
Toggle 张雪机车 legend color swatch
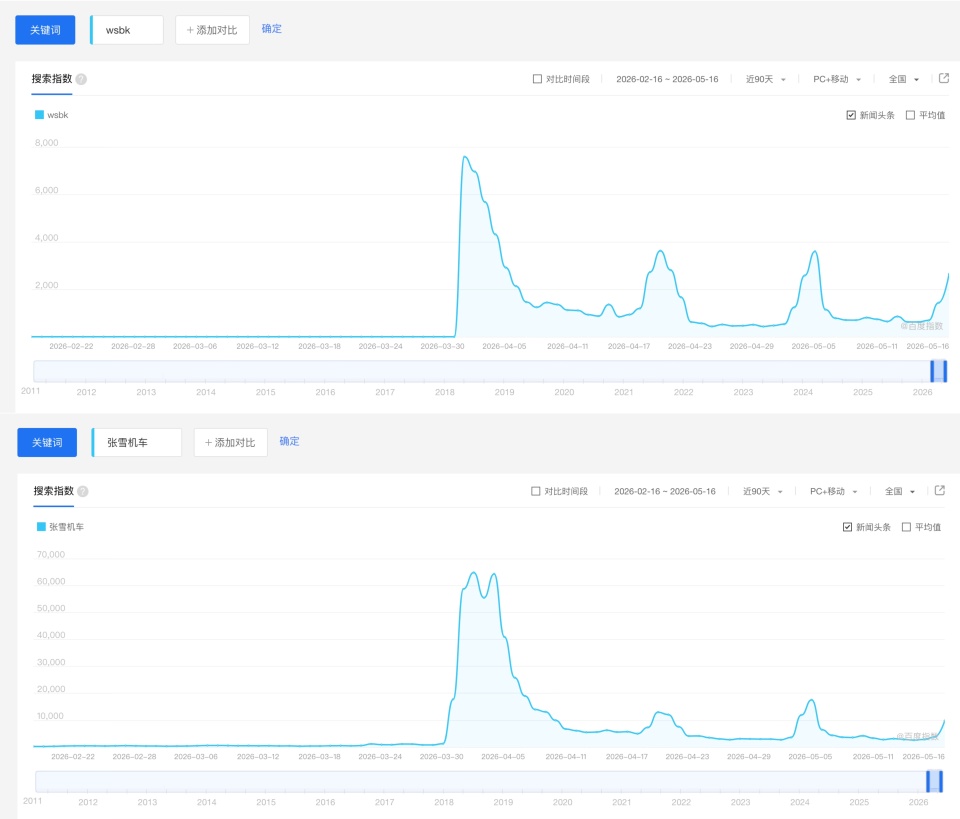point(42,526)
